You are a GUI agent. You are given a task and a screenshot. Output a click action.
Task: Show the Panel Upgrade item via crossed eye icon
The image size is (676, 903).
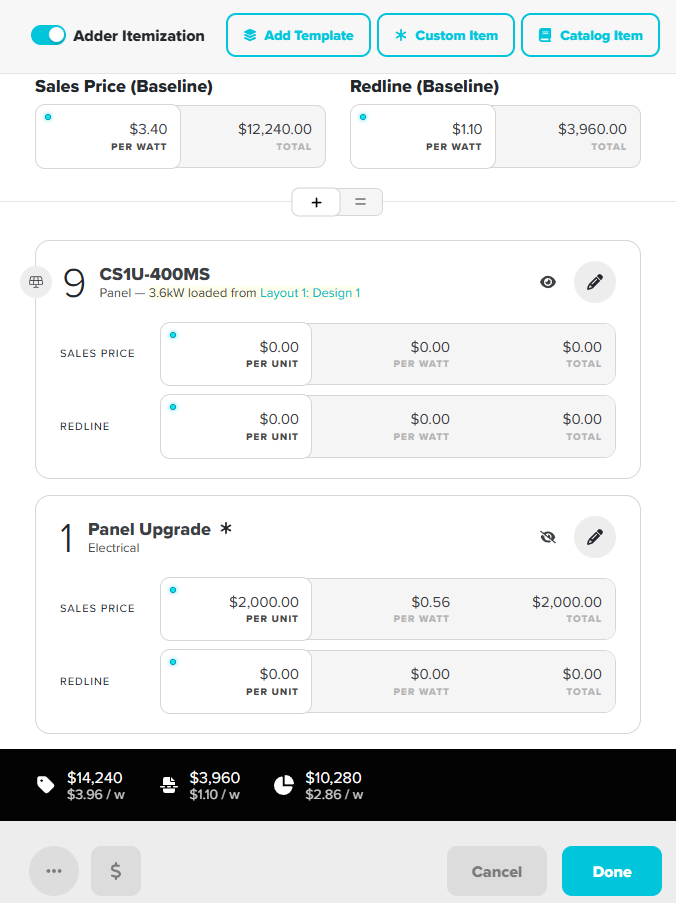tap(548, 537)
